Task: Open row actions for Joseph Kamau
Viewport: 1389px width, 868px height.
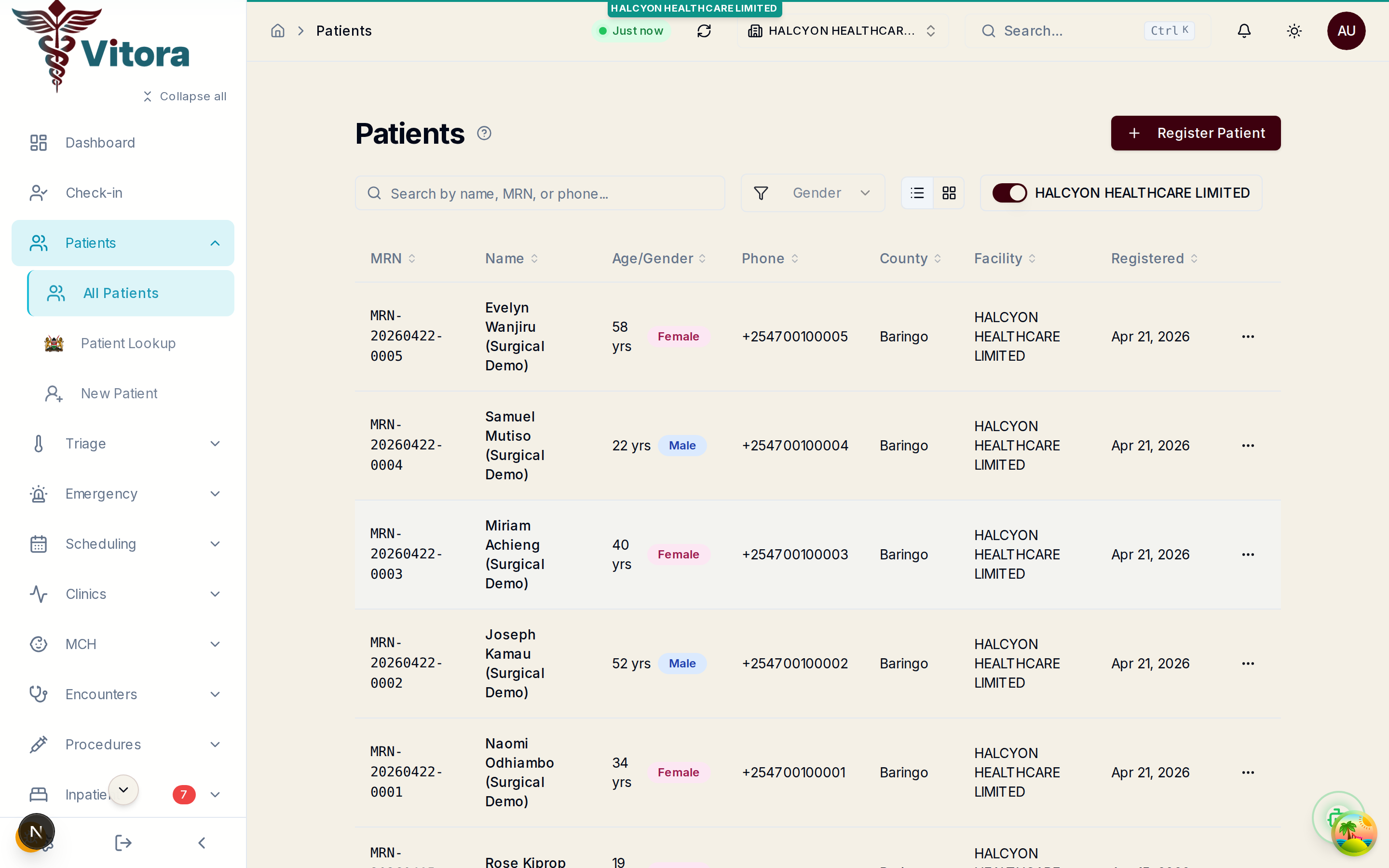Action: pyautogui.click(x=1248, y=664)
